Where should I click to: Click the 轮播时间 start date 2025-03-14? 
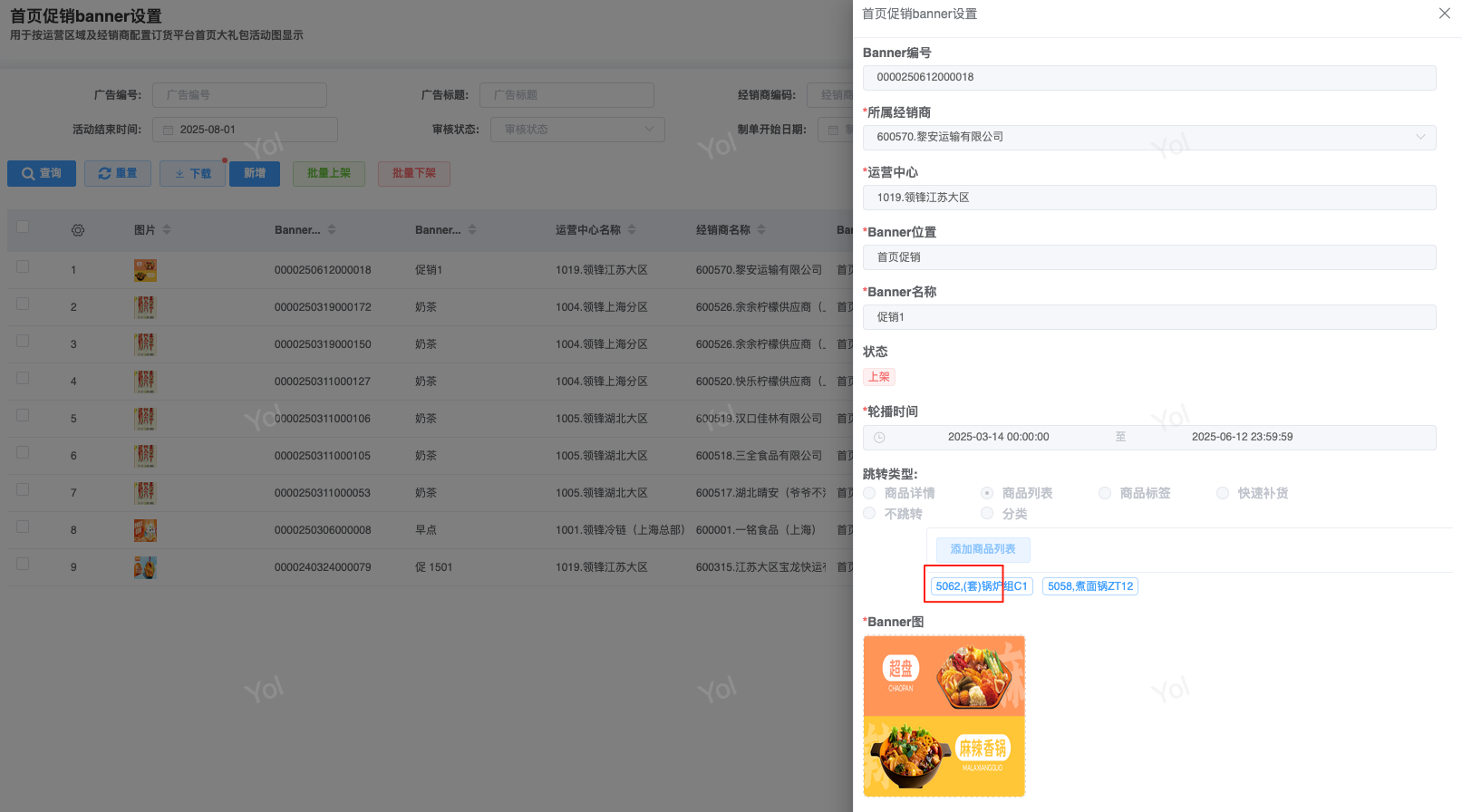(999, 437)
